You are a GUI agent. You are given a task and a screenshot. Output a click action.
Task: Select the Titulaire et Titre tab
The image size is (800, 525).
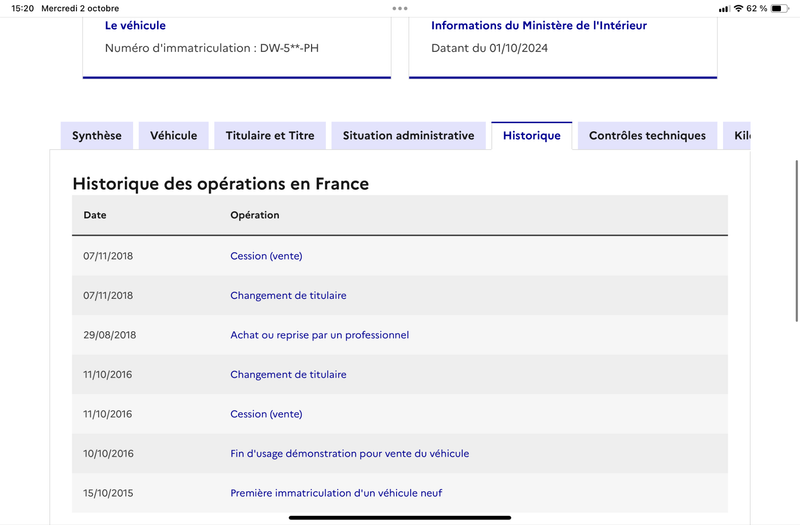pos(270,136)
